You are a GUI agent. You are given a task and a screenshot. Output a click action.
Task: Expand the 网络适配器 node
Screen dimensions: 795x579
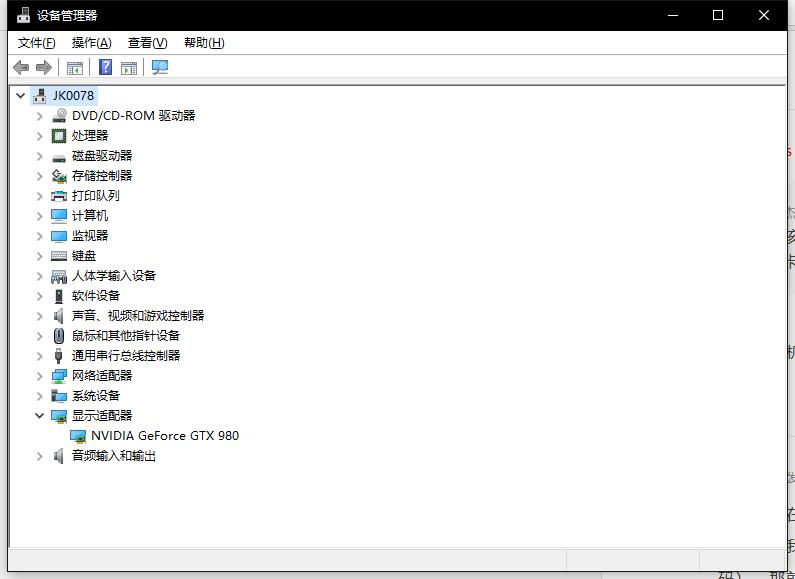tap(40, 376)
